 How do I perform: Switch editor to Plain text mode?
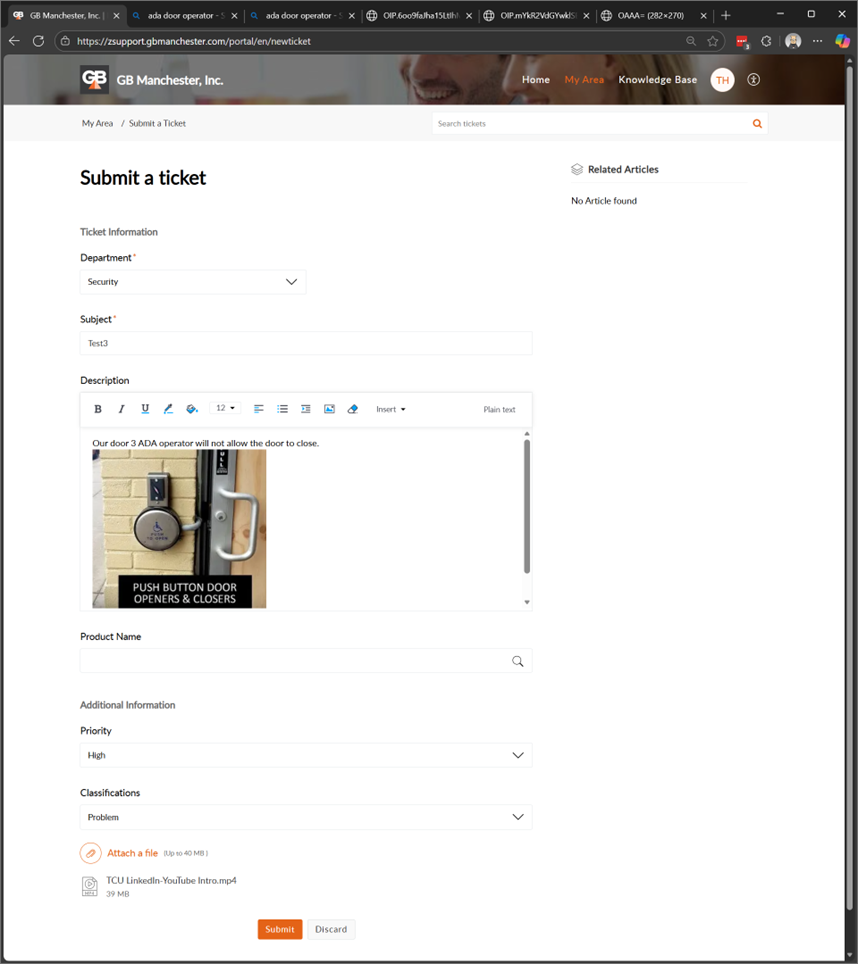pyautogui.click(x=499, y=409)
